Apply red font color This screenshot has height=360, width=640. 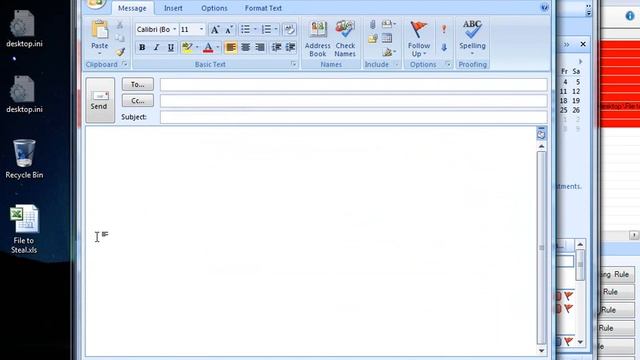pos(208,47)
